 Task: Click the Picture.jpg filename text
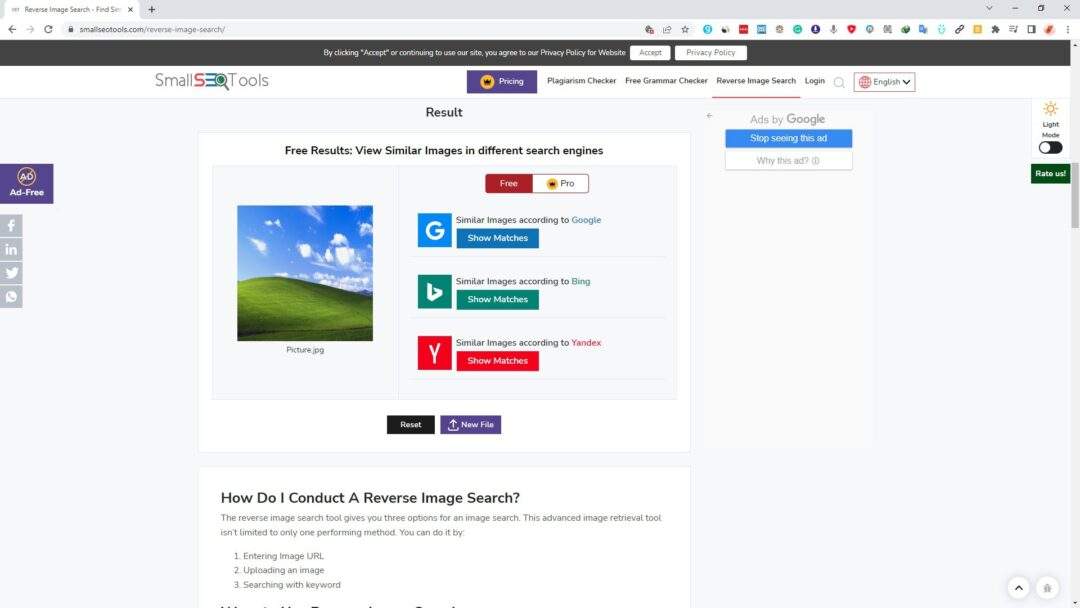coord(305,350)
